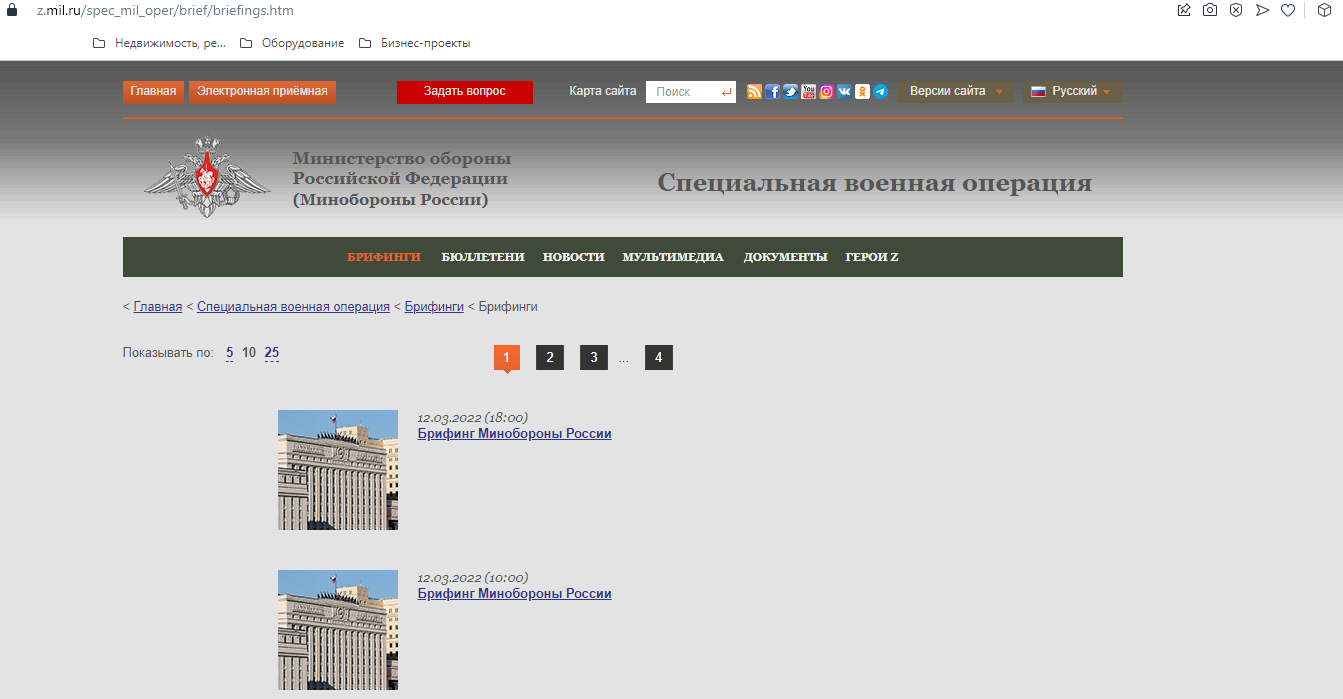Click the heart favorites icon

pos(1288,10)
